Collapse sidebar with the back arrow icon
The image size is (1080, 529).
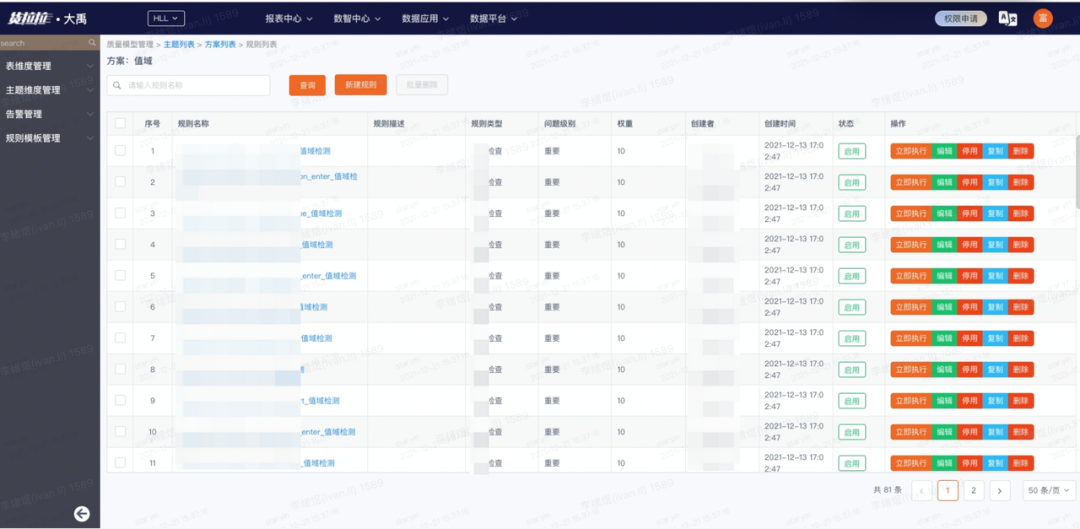point(82,513)
